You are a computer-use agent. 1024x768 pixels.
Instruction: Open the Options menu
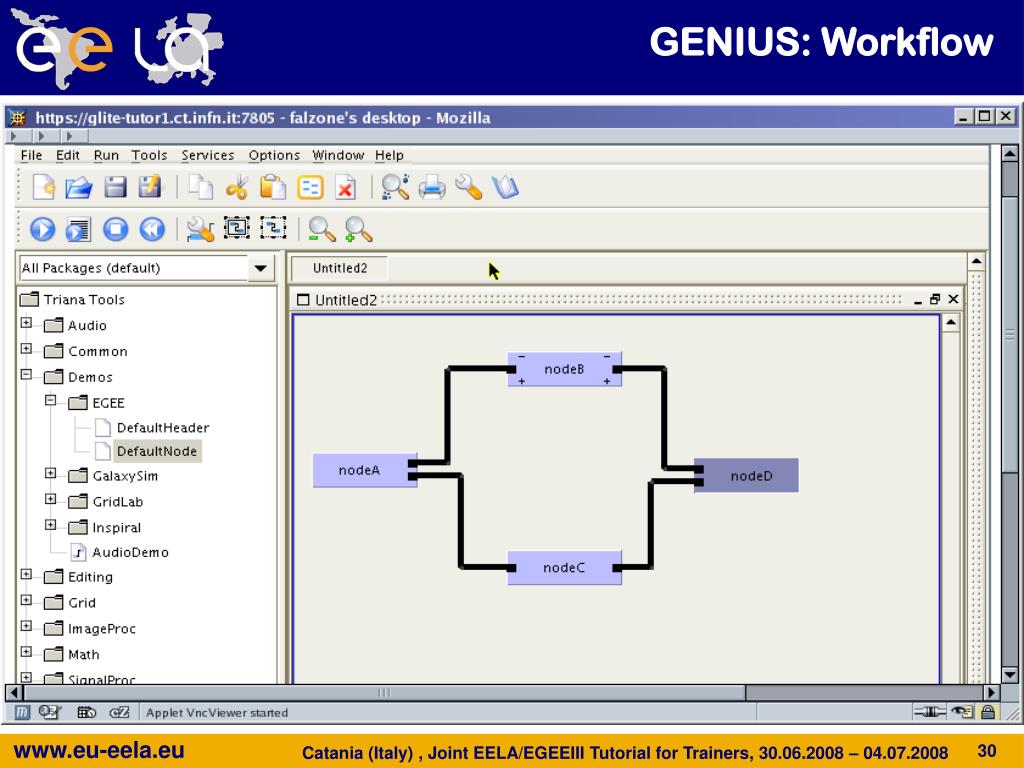[274, 155]
